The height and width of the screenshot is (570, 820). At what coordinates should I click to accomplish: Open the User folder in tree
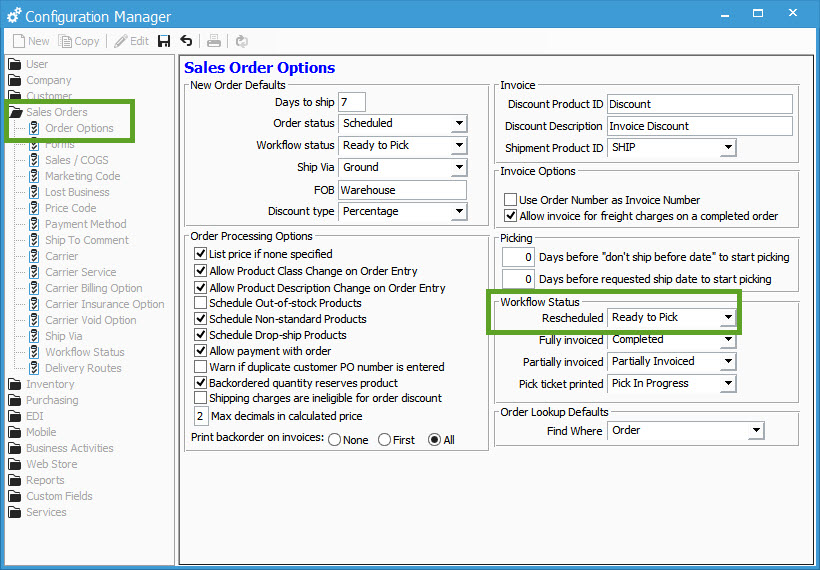(x=29, y=64)
